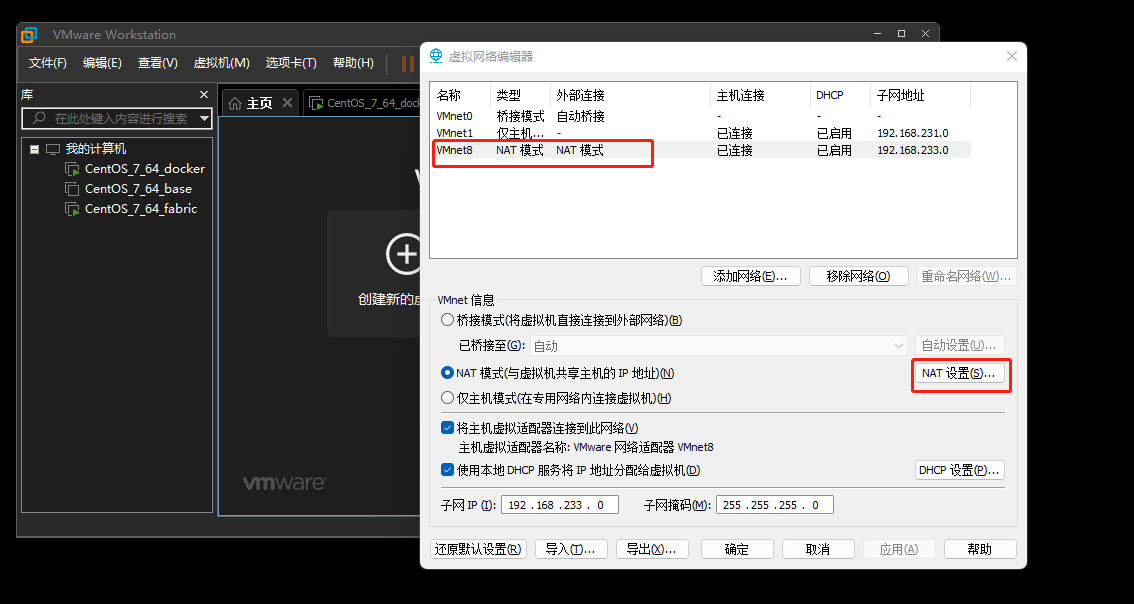1134x604 pixels.
Task: Open the 已桥接至 dropdown list
Action: pos(719,346)
